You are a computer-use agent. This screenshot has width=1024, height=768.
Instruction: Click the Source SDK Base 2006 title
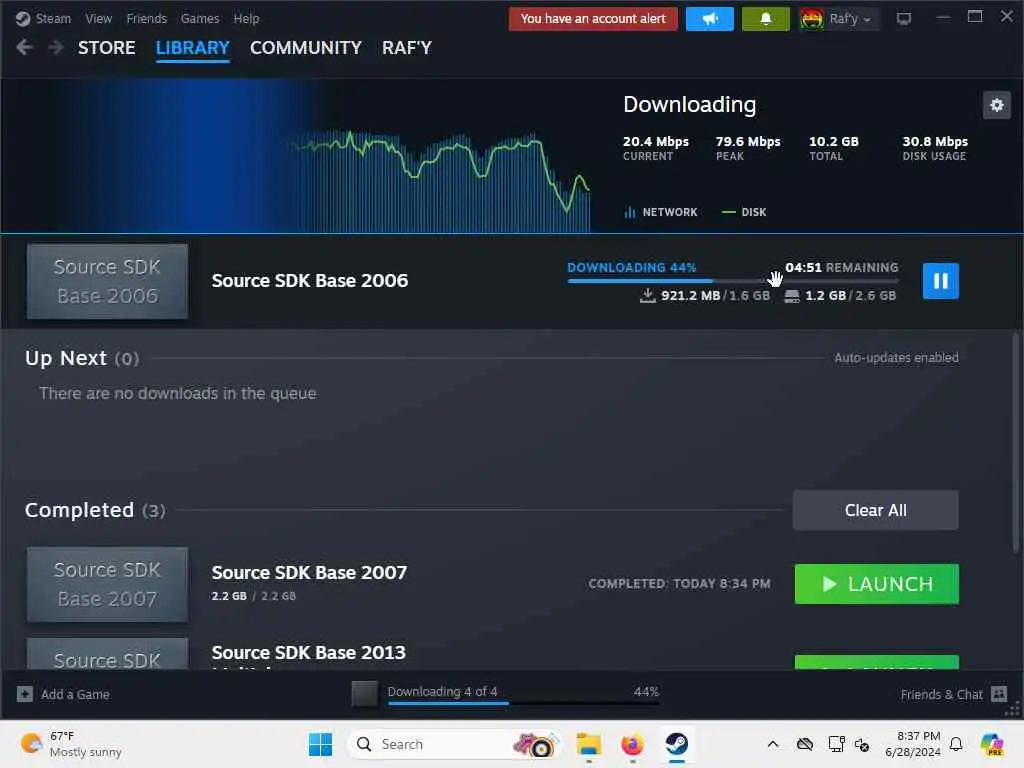310,281
